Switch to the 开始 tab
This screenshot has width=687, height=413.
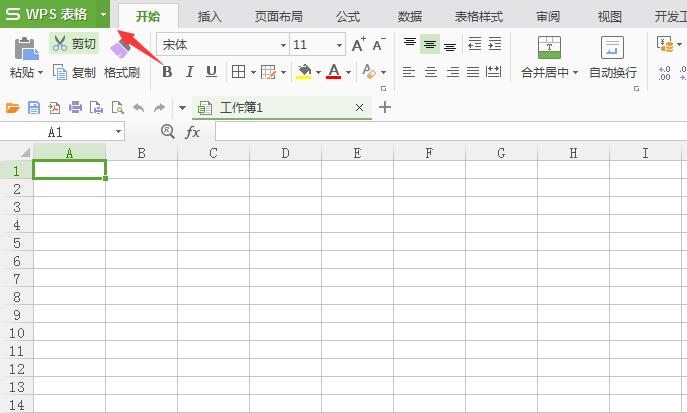click(x=148, y=16)
